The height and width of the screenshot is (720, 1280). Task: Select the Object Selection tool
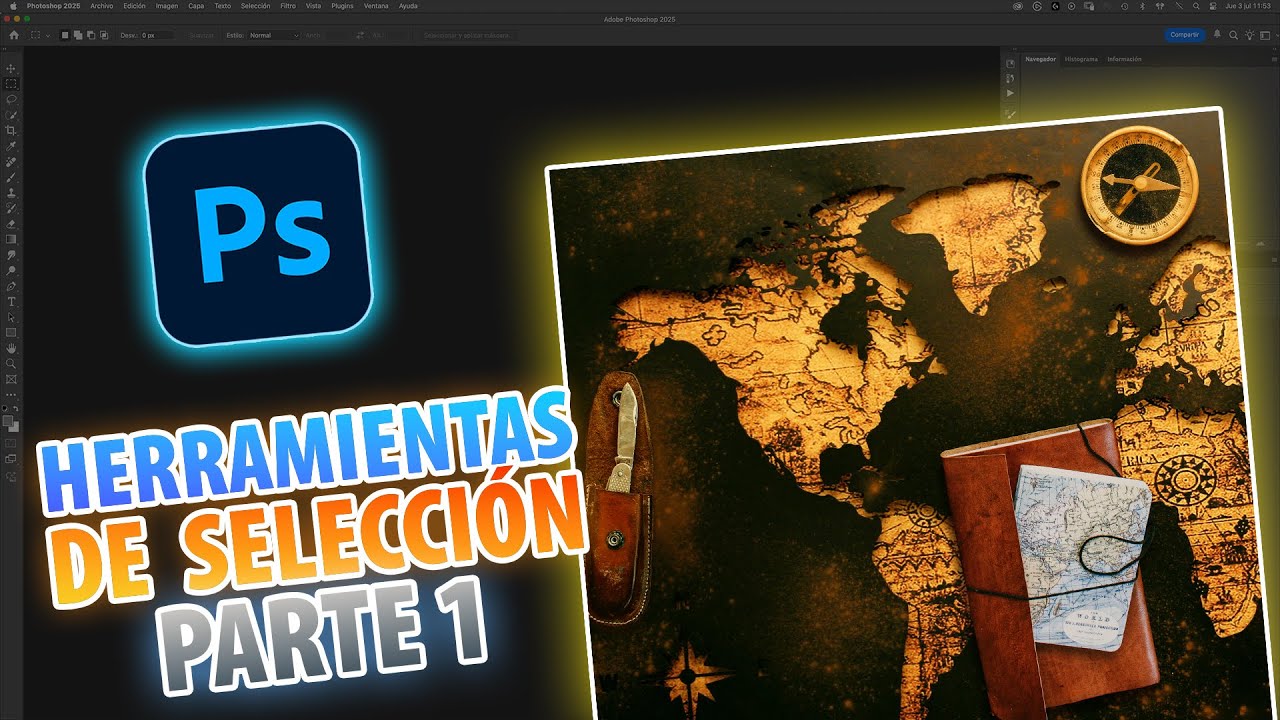12,115
